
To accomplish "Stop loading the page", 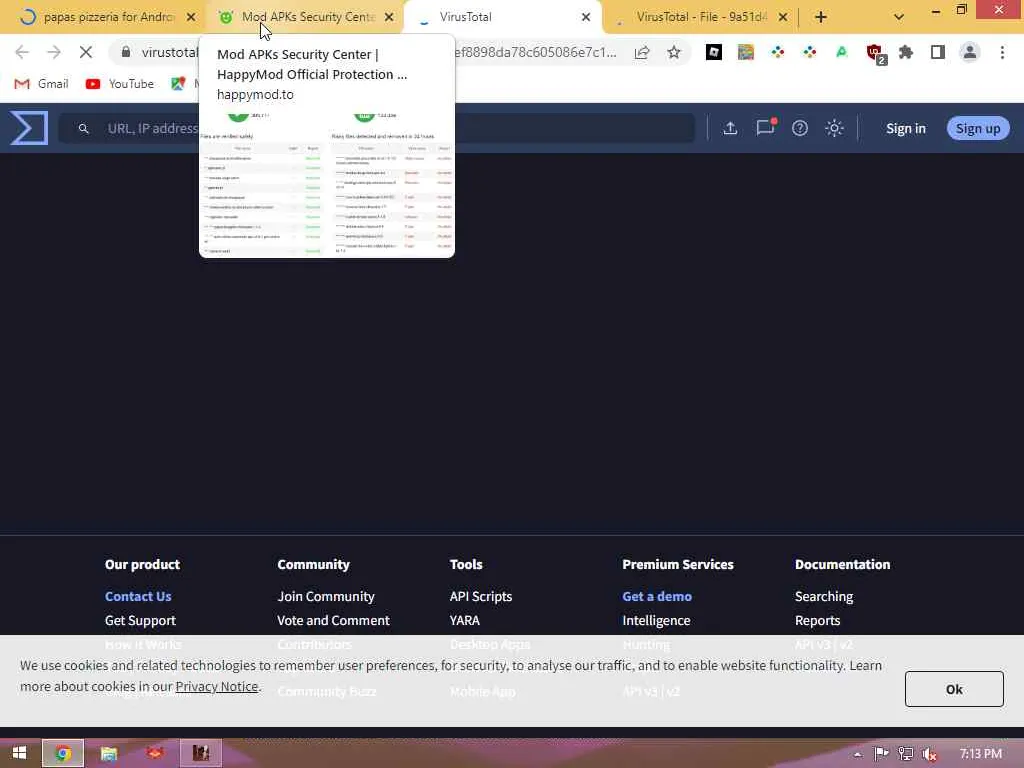I will (x=86, y=52).
